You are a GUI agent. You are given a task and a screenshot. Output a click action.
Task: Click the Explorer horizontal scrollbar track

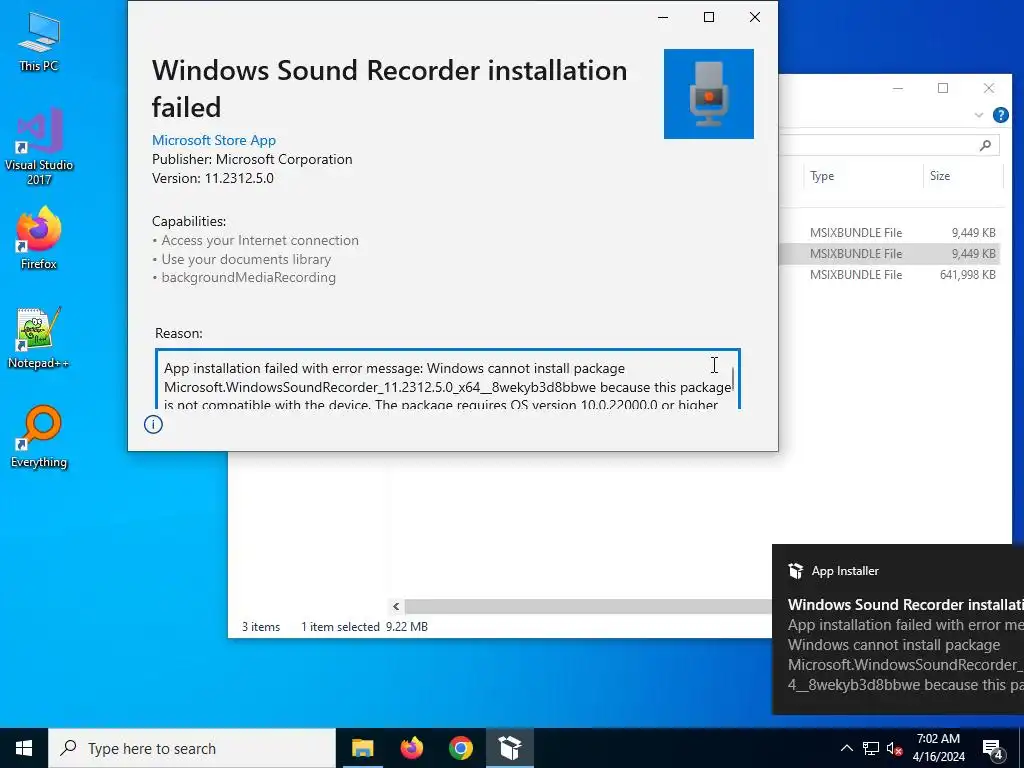pyautogui.click(x=588, y=607)
